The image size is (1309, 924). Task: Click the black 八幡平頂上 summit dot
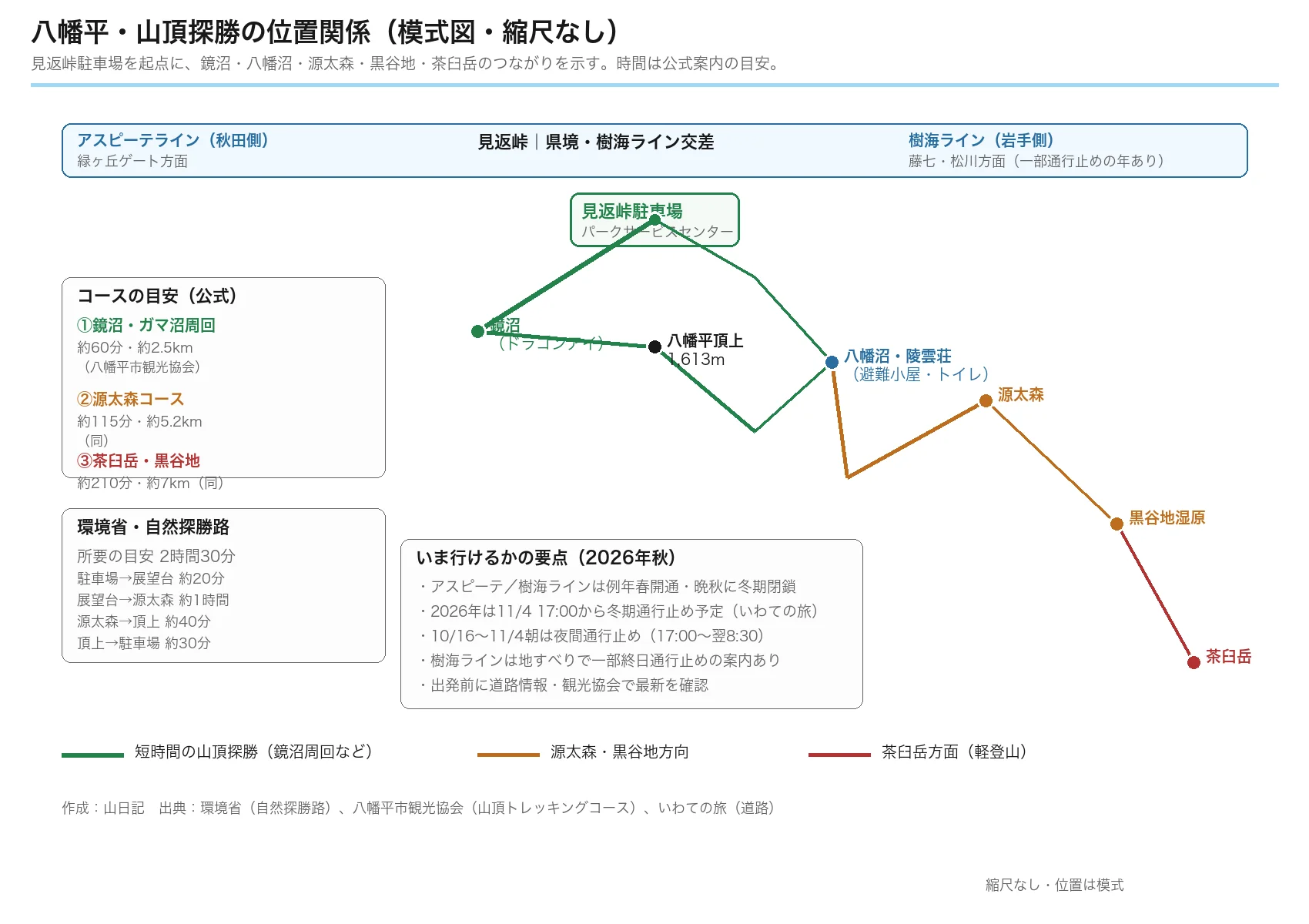(x=654, y=346)
